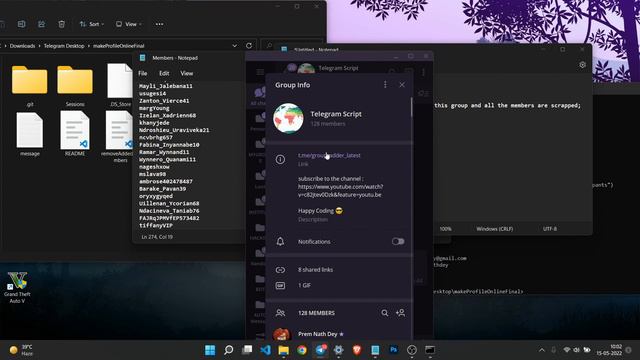The image size is (640, 360).
Task: Open Grand Theft Auto V desktop shortcut
Action: pos(17,288)
